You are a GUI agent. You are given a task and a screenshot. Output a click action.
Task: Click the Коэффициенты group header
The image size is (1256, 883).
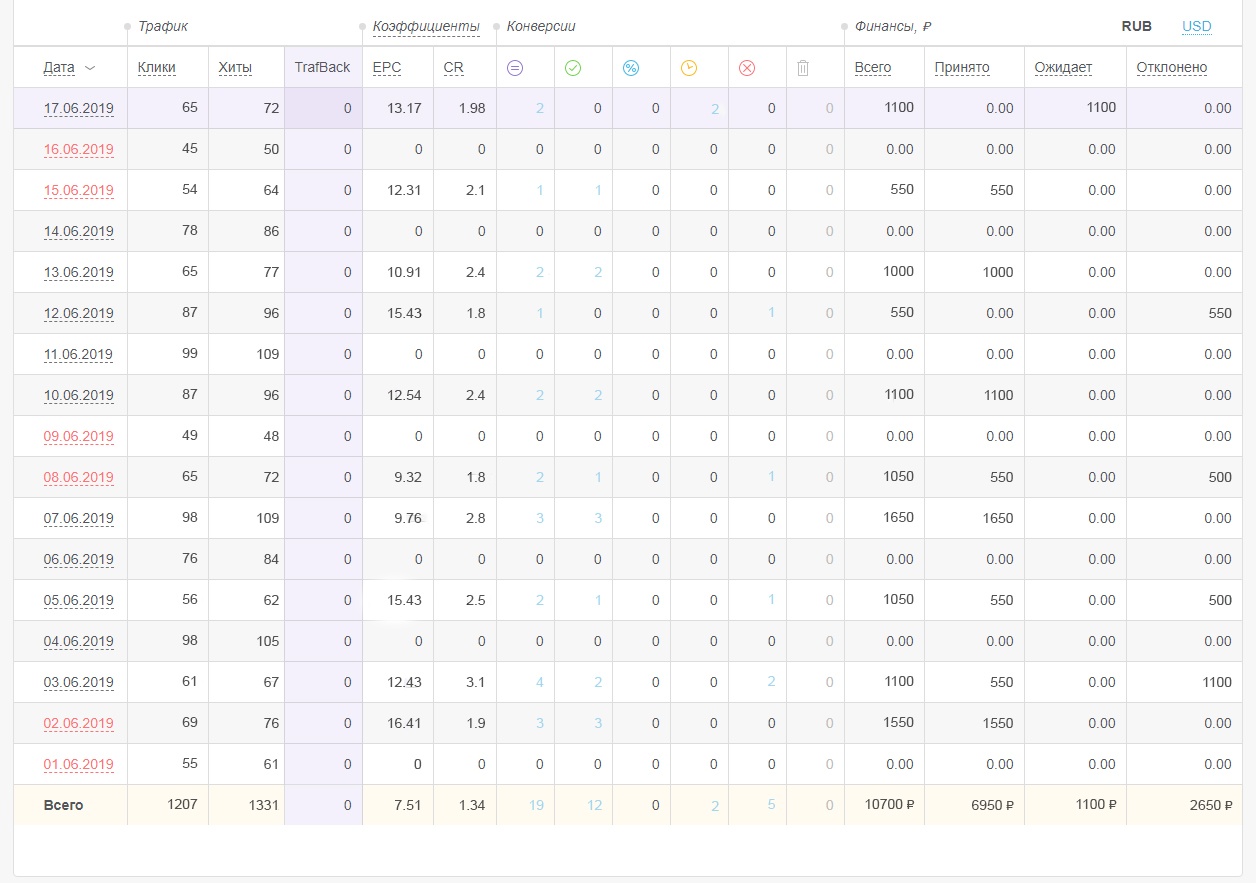pos(425,26)
